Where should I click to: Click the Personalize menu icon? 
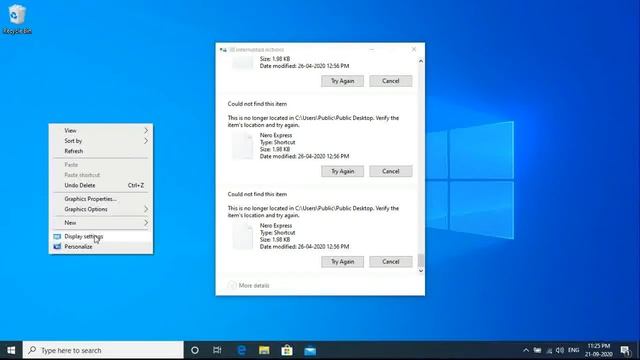57,247
